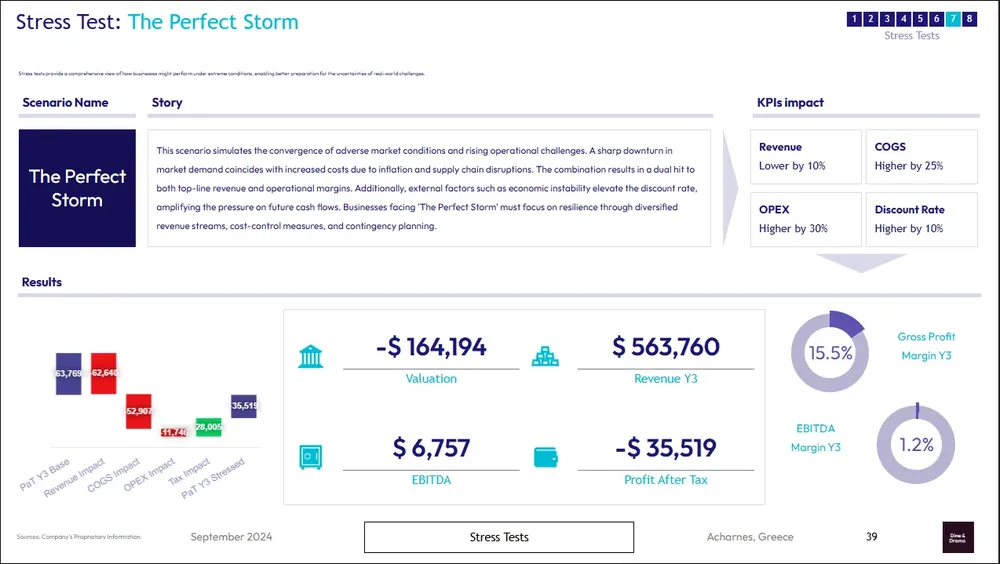Click the wallet icon beside Profit After Tax

(x=545, y=458)
